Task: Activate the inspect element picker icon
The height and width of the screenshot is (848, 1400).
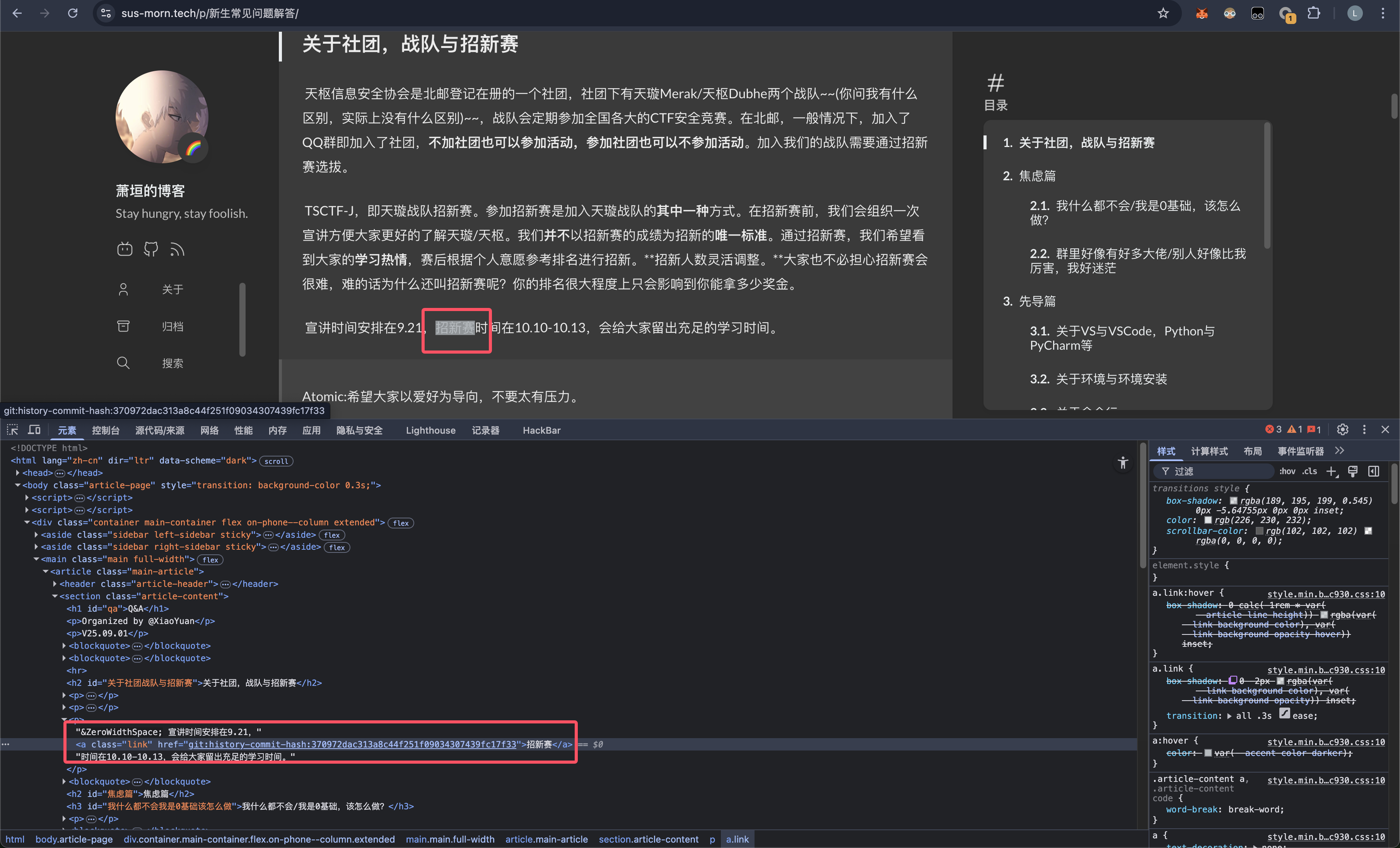Action: click(x=12, y=430)
